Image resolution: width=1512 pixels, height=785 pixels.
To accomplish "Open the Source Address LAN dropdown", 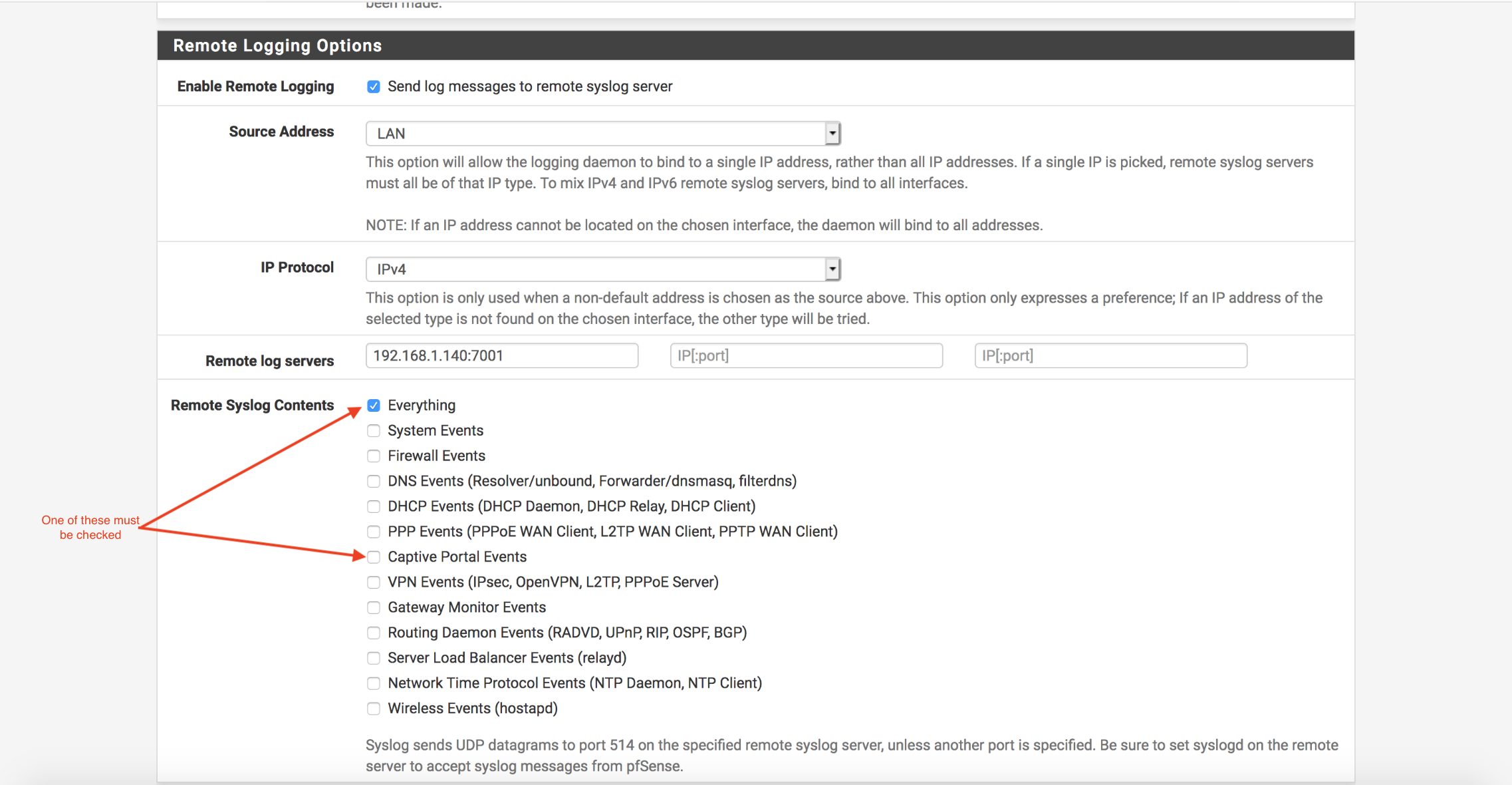I will point(603,133).
